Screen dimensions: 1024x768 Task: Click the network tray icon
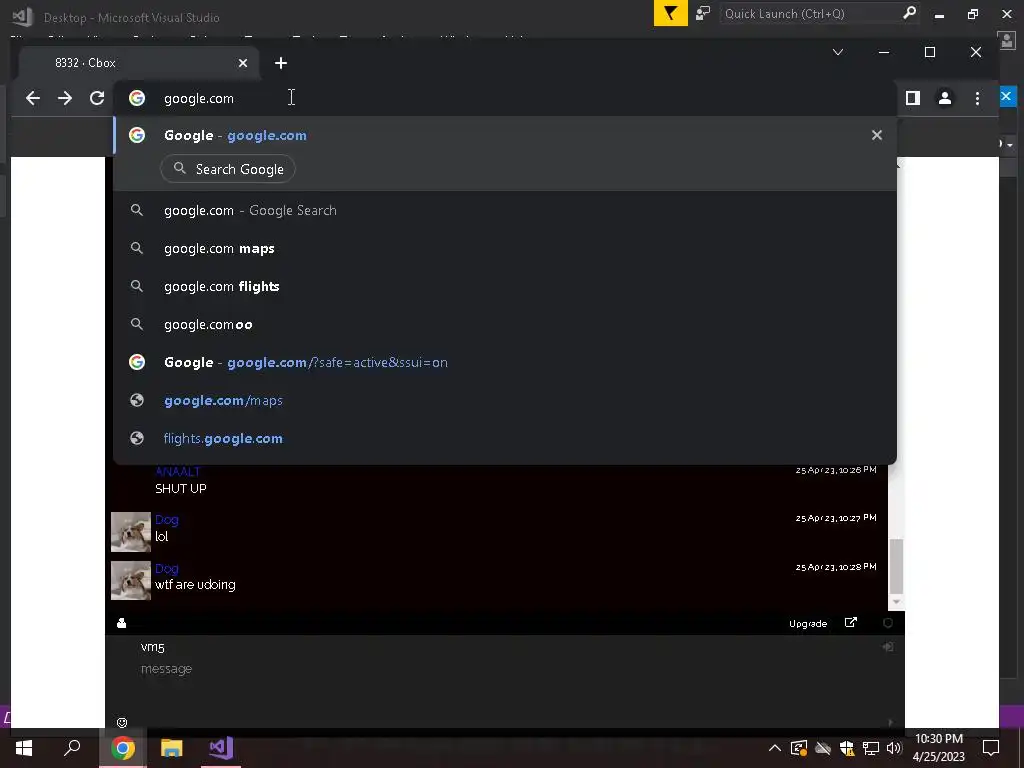coord(871,748)
